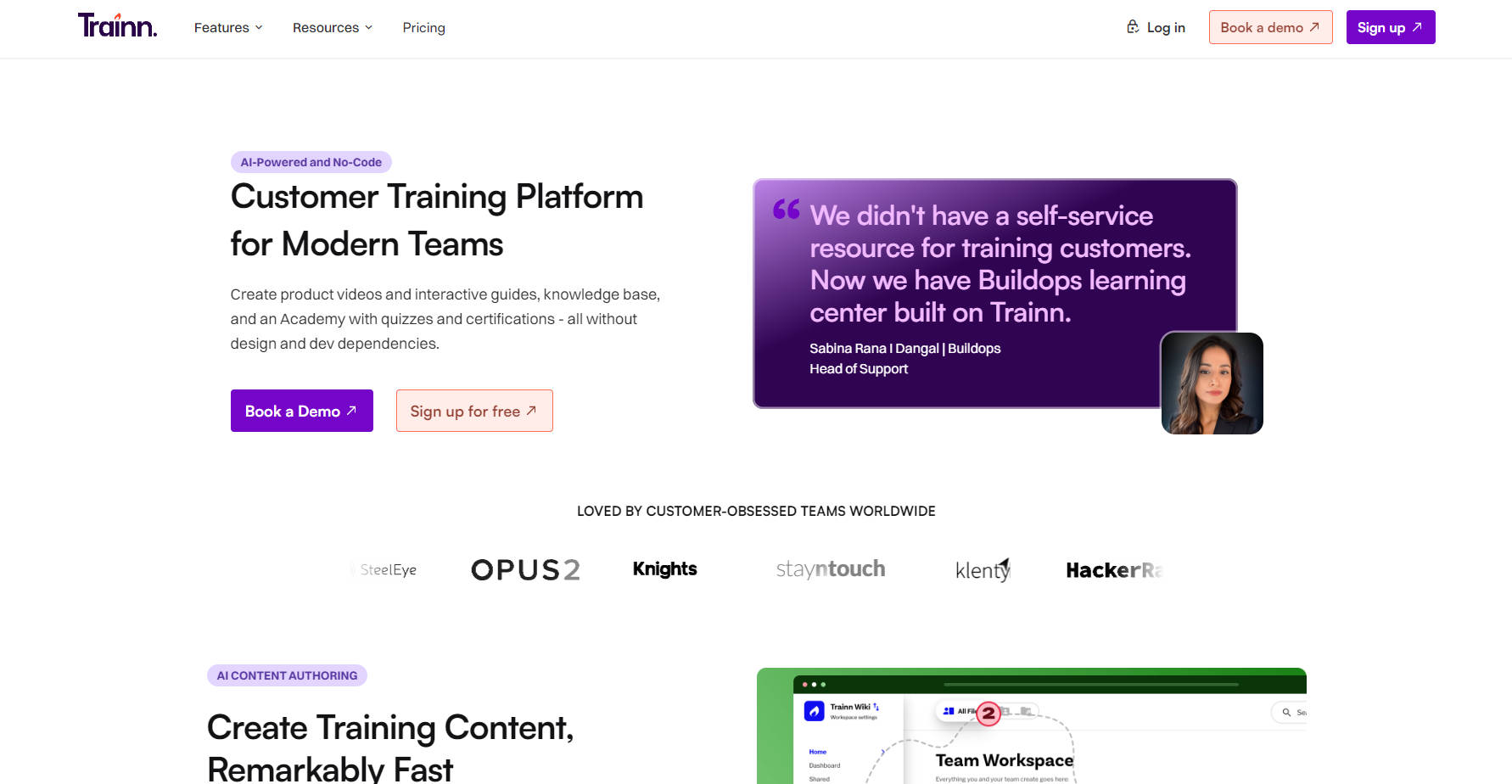Click the red step 2 marker
This screenshot has width=1512, height=784.
point(988,714)
